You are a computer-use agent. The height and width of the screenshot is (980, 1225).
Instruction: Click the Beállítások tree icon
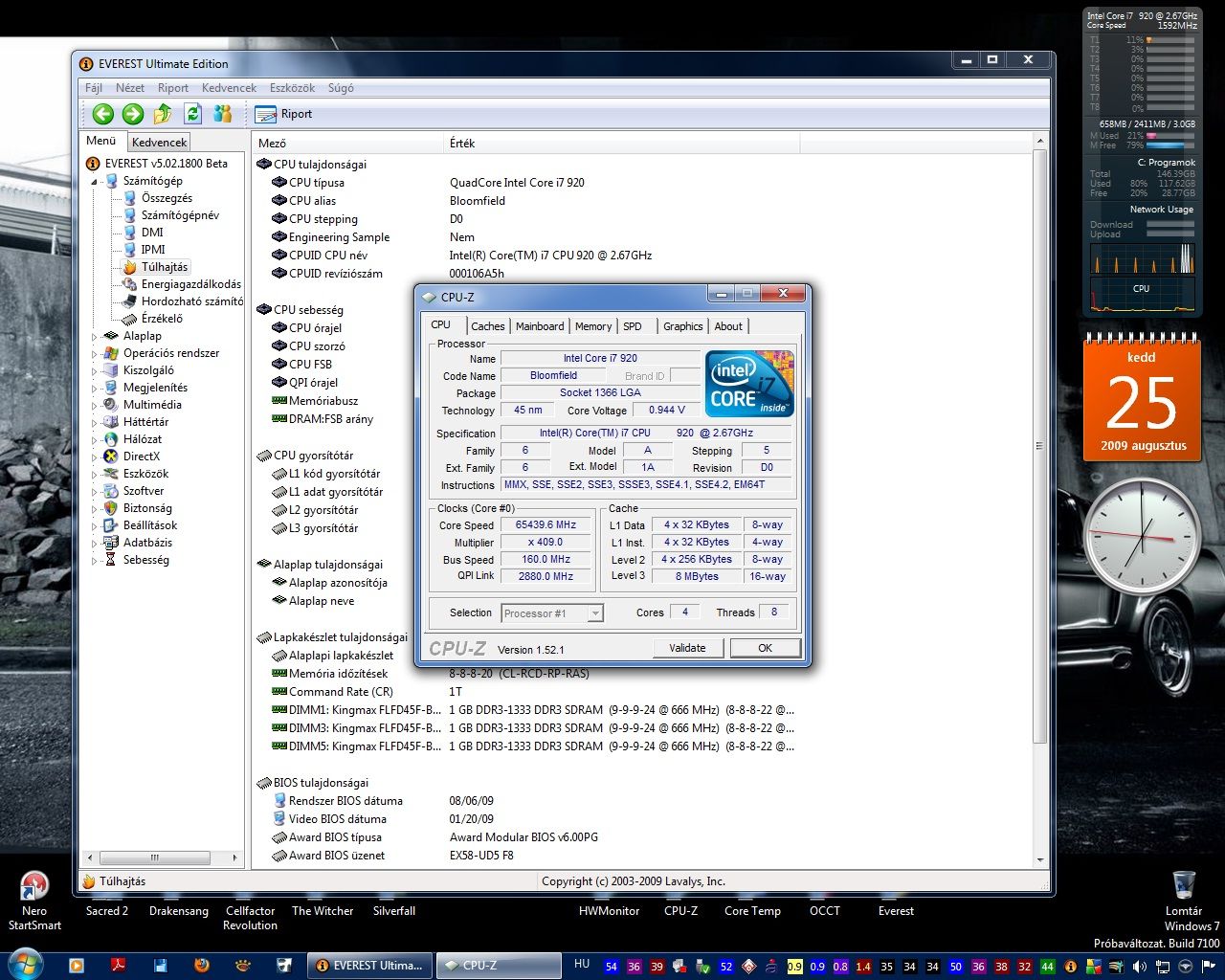(111, 525)
